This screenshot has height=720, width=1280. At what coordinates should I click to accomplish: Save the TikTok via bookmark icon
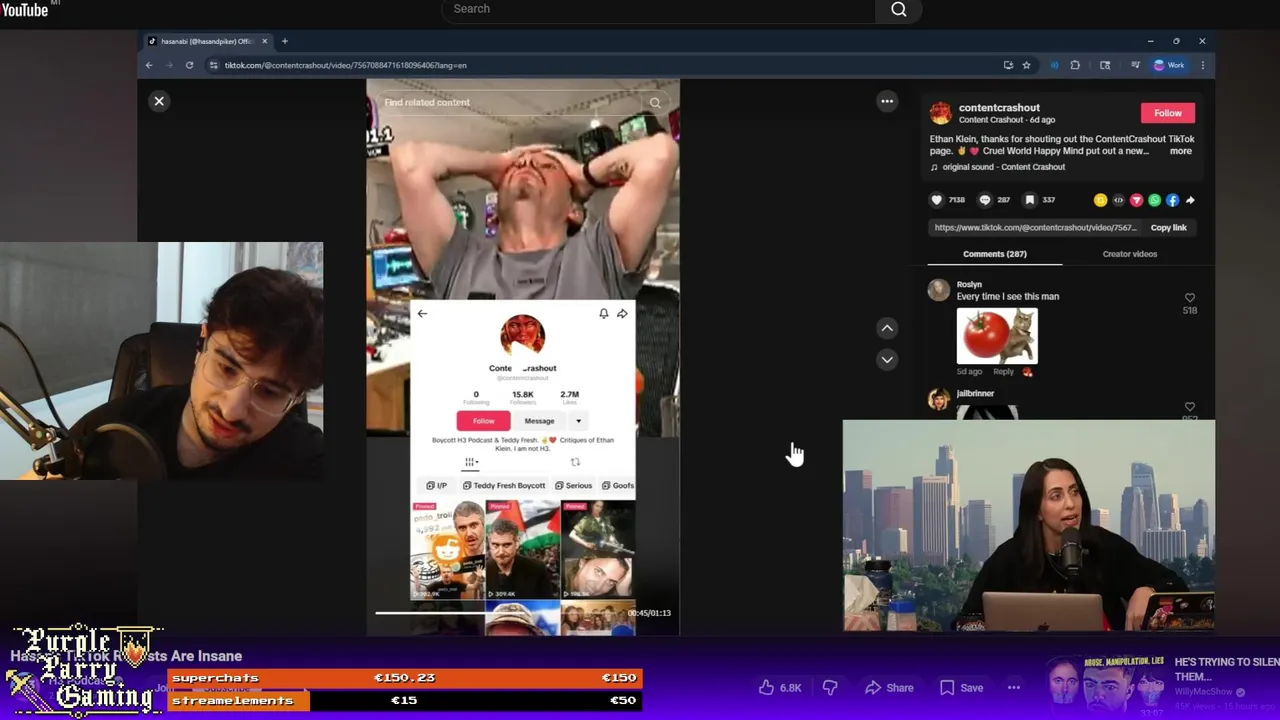click(1030, 200)
